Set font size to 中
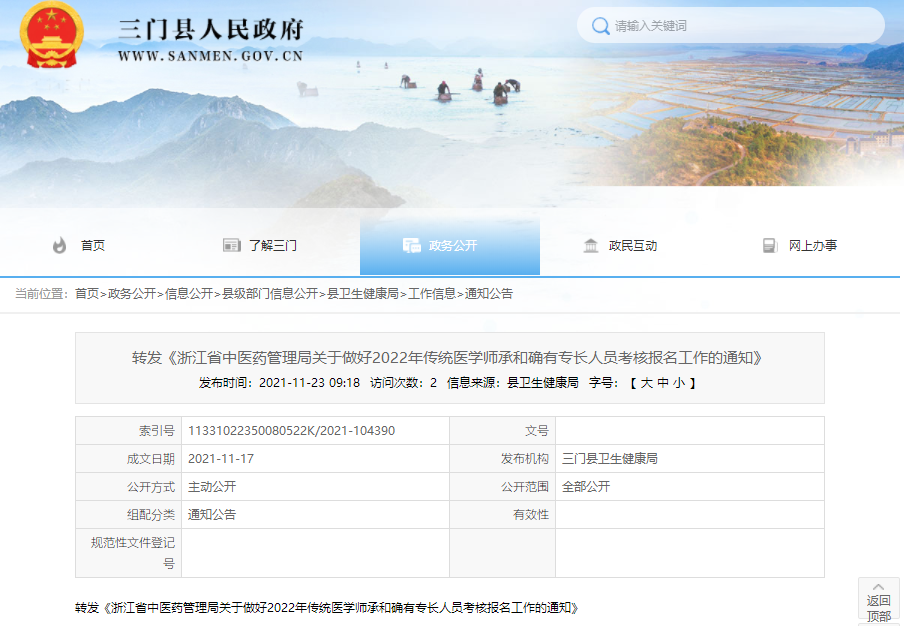904x626 pixels. pyautogui.click(x=663, y=383)
